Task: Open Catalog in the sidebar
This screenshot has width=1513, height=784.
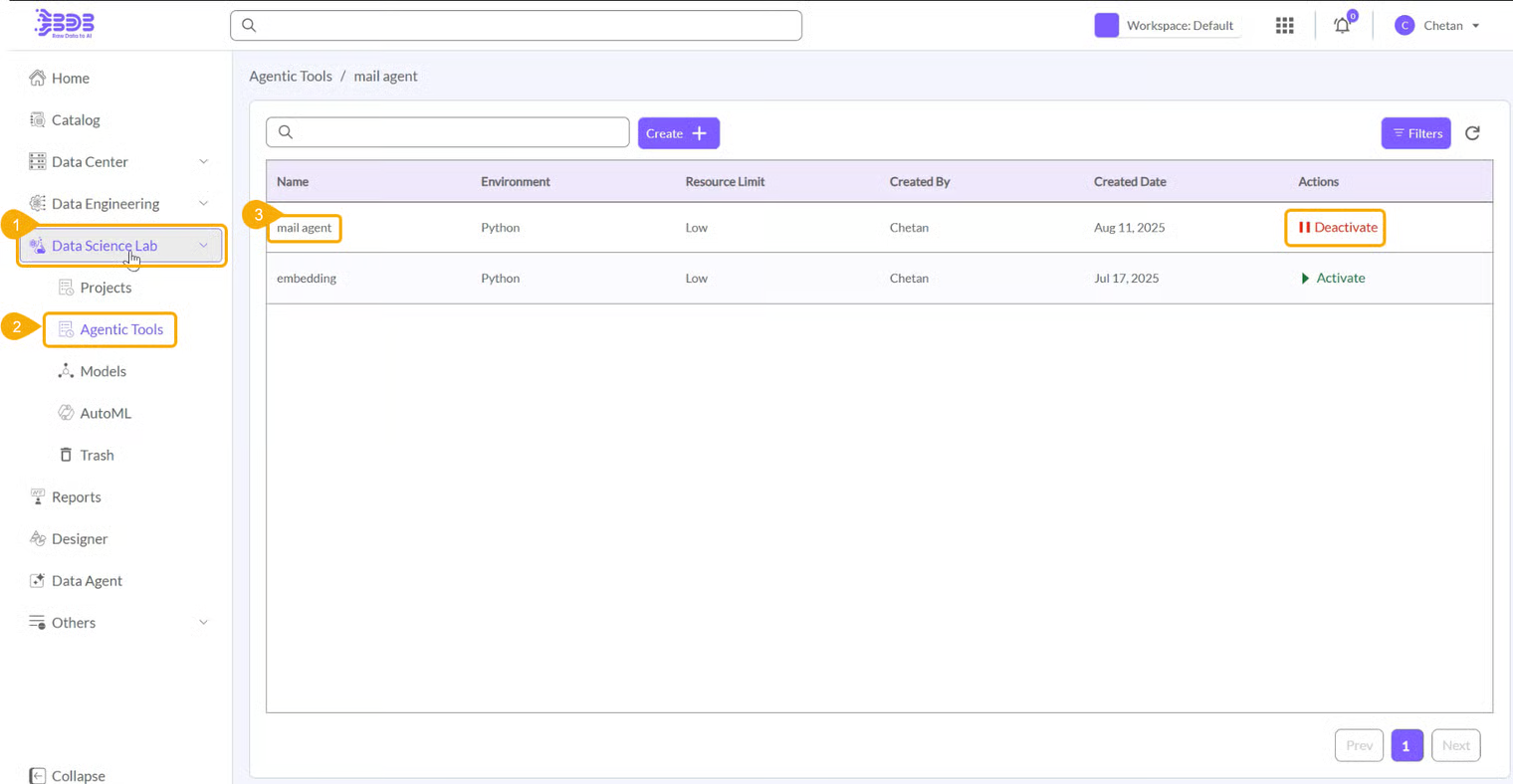Action: tap(75, 119)
